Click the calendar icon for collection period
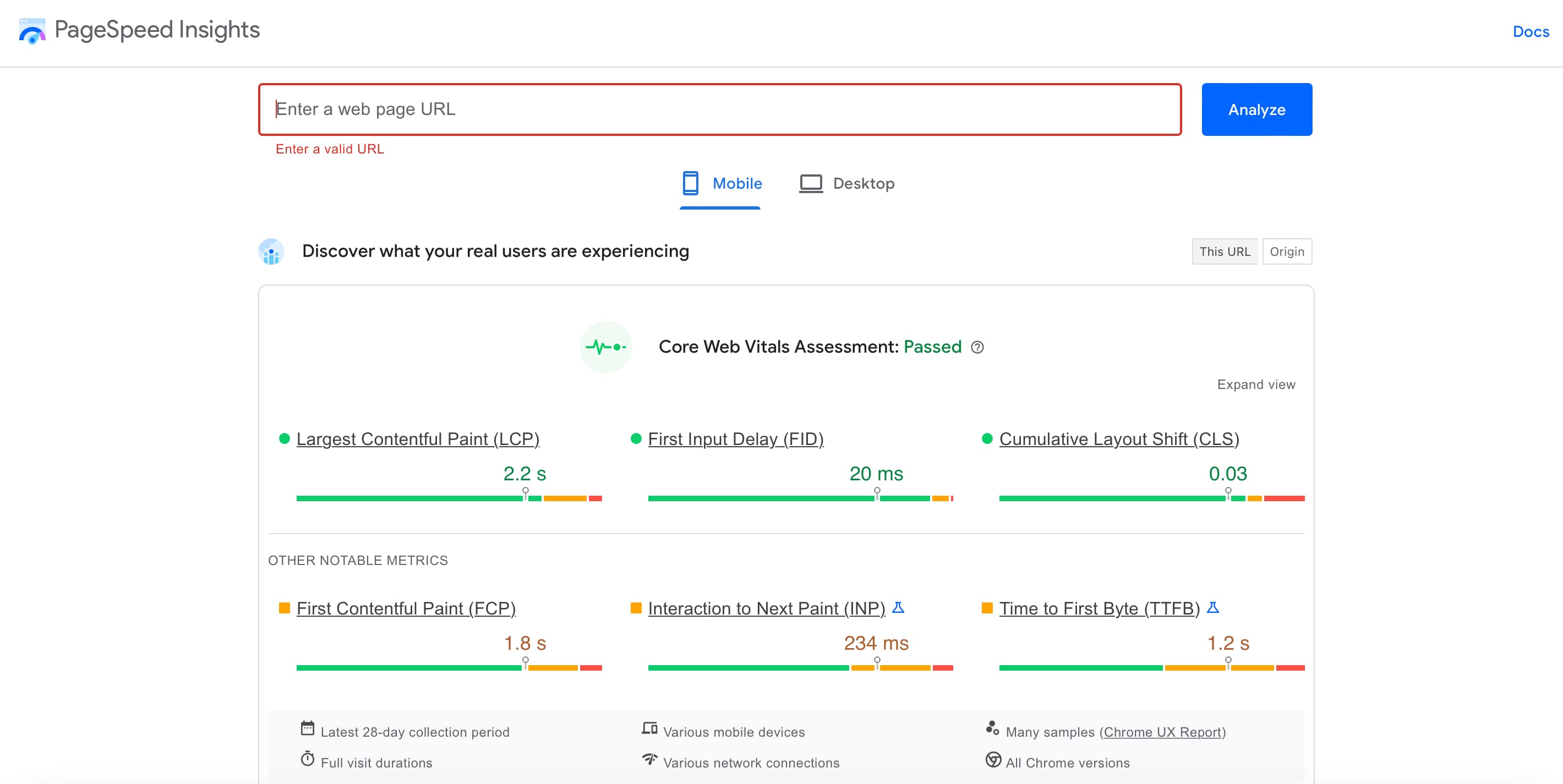 [x=308, y=730]
